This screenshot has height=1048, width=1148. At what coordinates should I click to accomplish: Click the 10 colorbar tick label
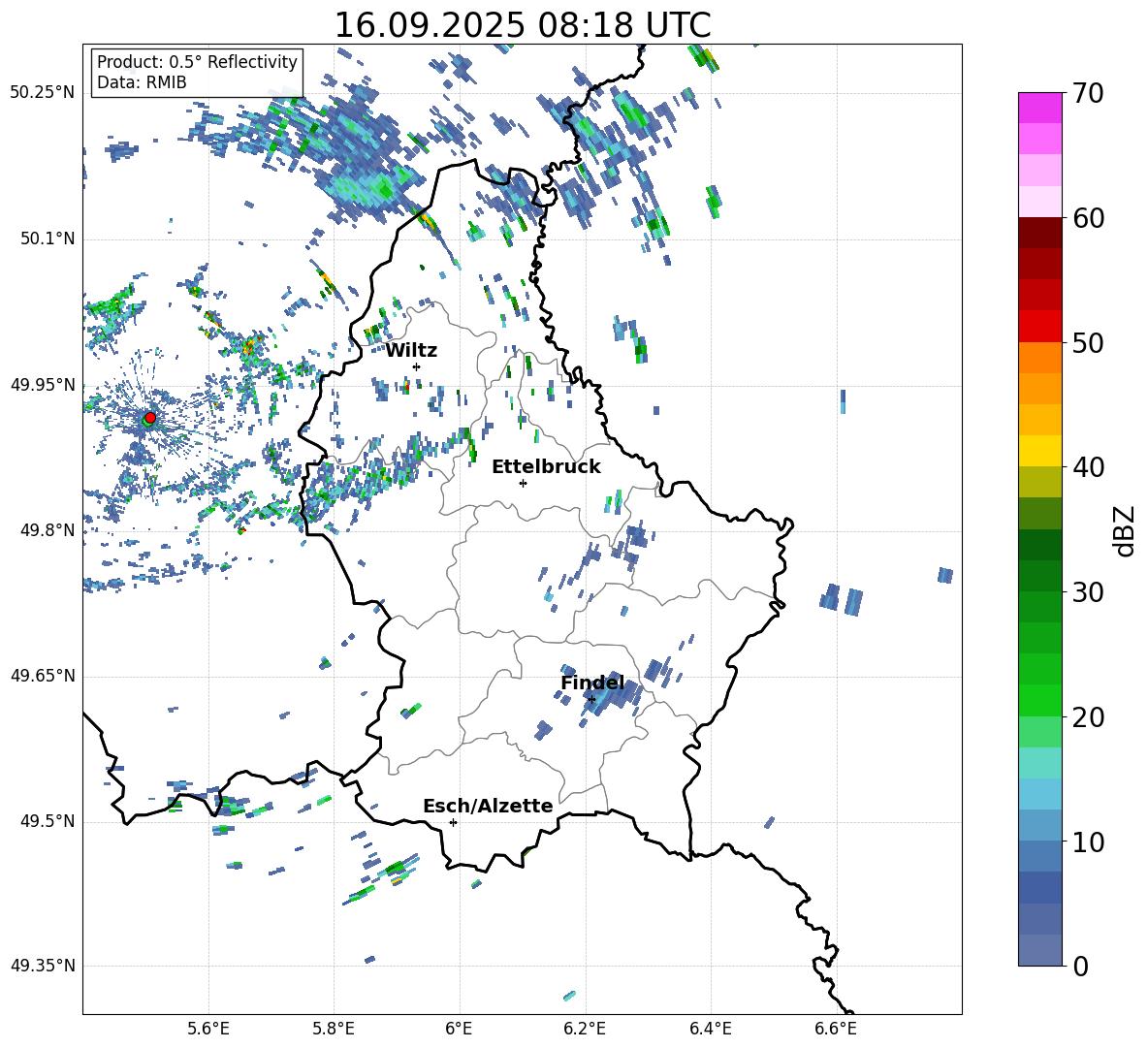1088,842
